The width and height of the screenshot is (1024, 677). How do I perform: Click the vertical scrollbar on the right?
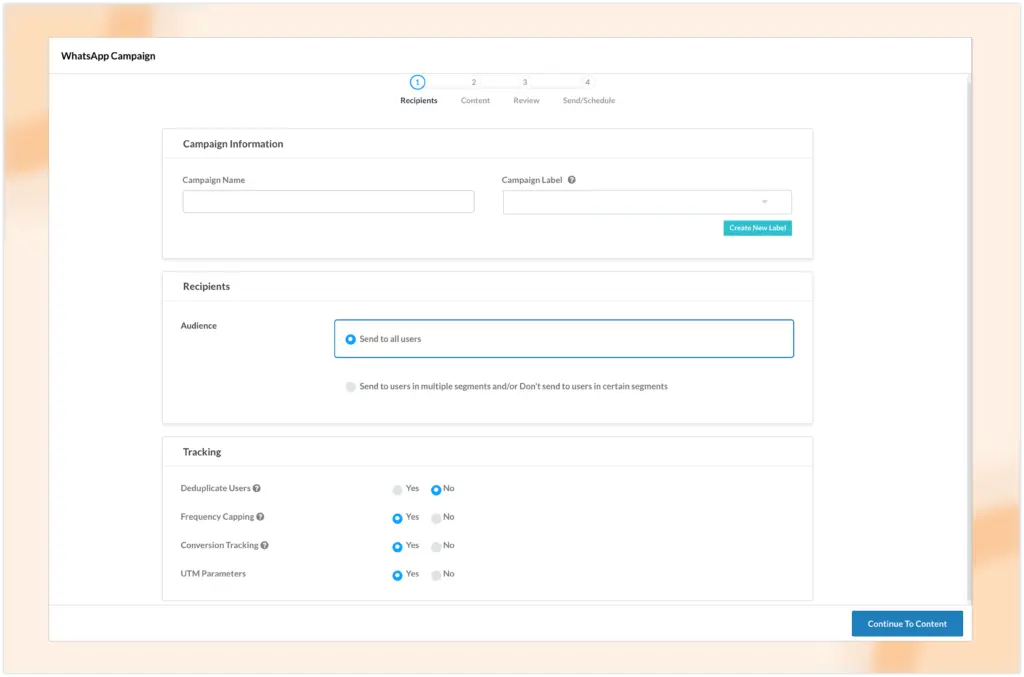click(x=967, y=340)
